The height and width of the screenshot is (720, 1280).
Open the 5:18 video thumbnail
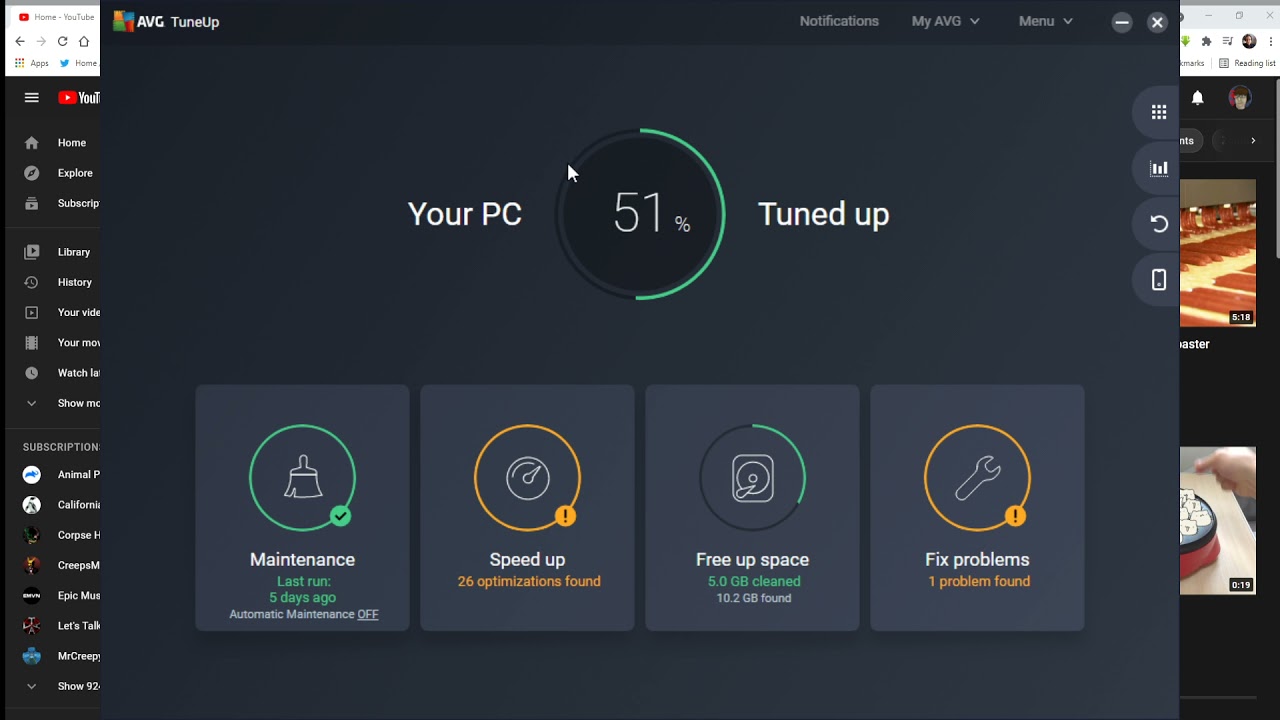point(1218,253)
